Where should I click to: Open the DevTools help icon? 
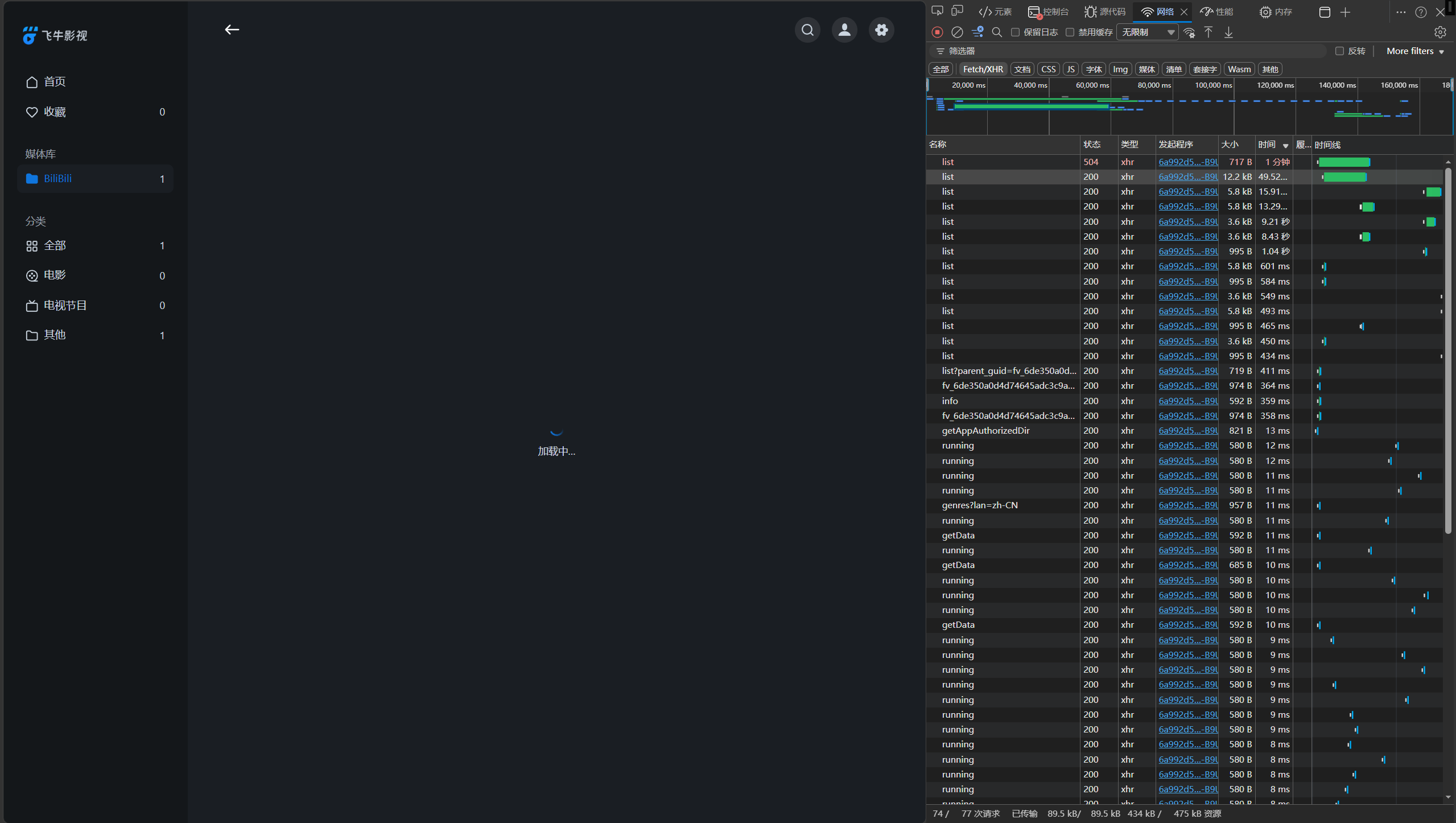1421,12
